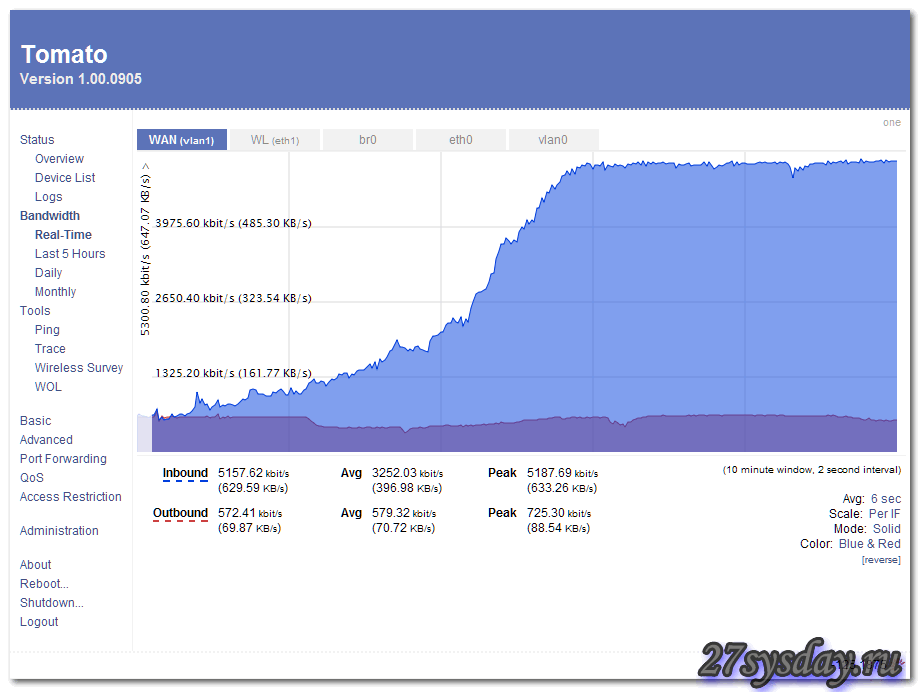Open Device List
The height and width of the screenshot is (692, 921).
65,177
